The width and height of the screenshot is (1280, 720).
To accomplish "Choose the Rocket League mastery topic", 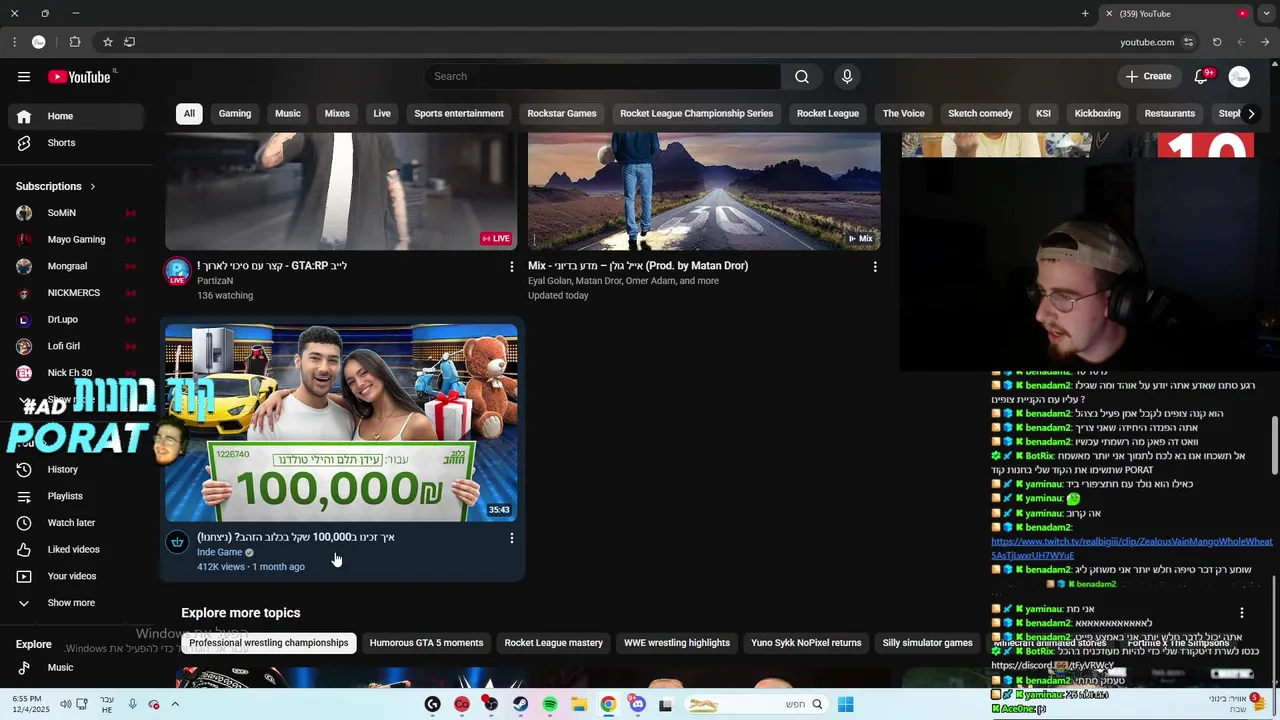I will pyautogui.click(x=553, y=643).
